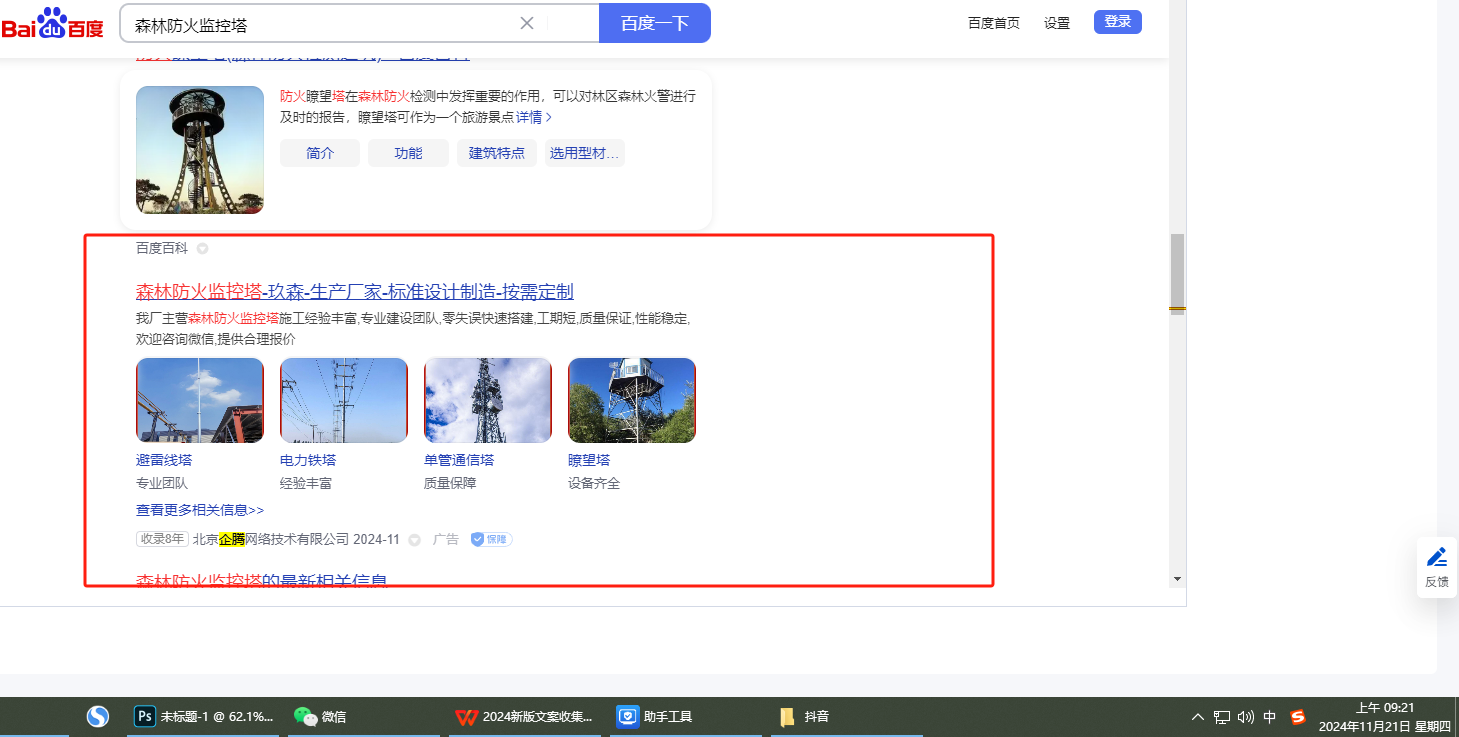Click the page scrollbar down arrow
Screen dimensions: 1459x737
(1177, 579)
